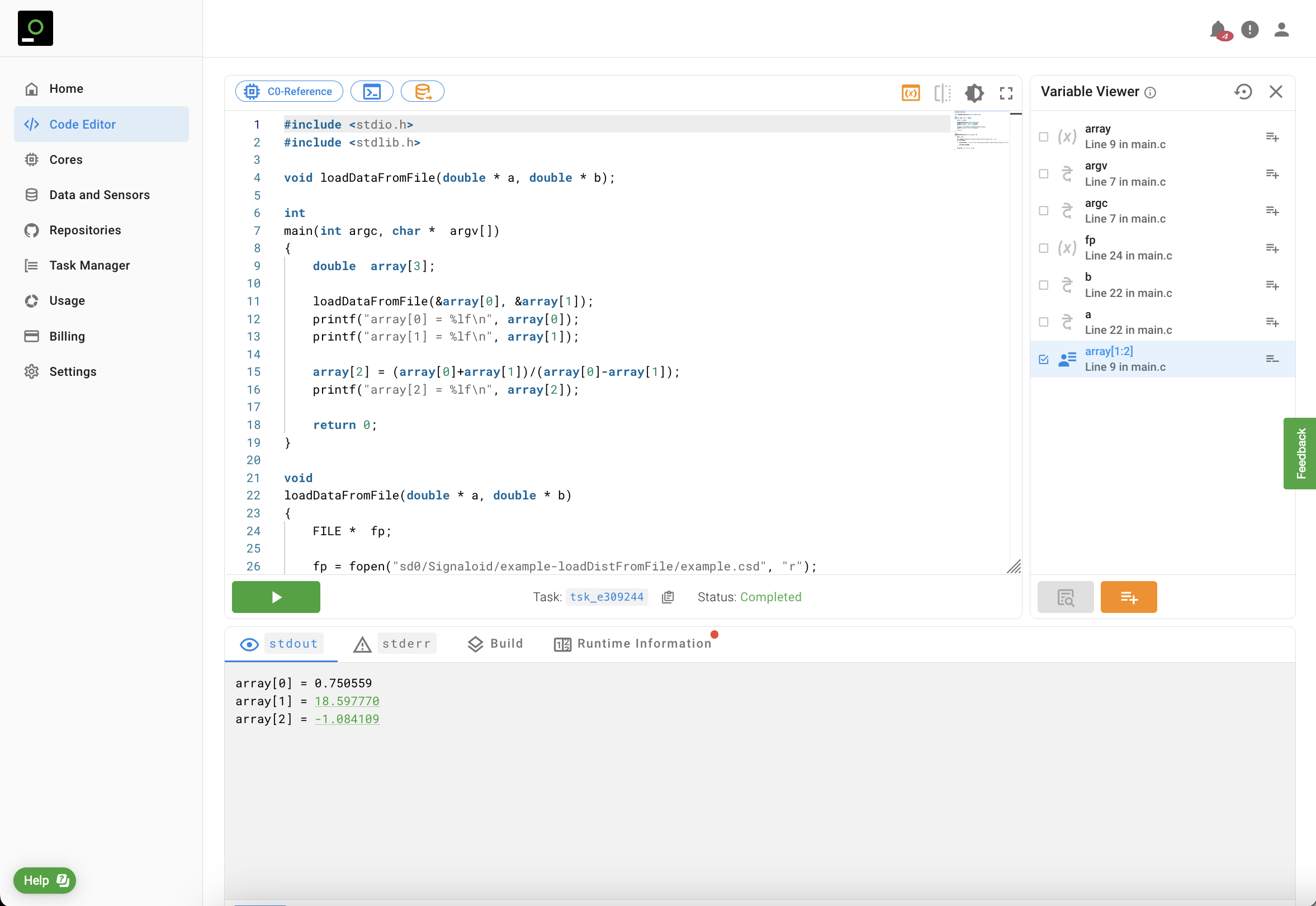Screen dimensions: 1316x906
Task: Toggle the split editor view icon
Action: 942,92
